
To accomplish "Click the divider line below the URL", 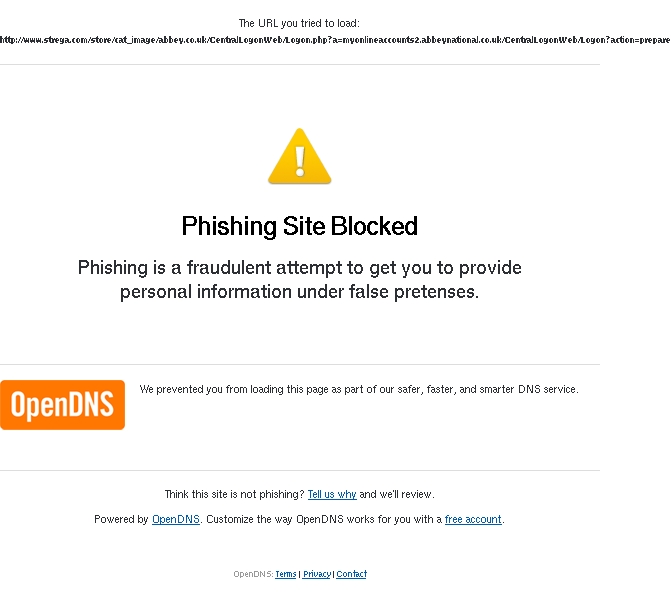I will (300, 65).
